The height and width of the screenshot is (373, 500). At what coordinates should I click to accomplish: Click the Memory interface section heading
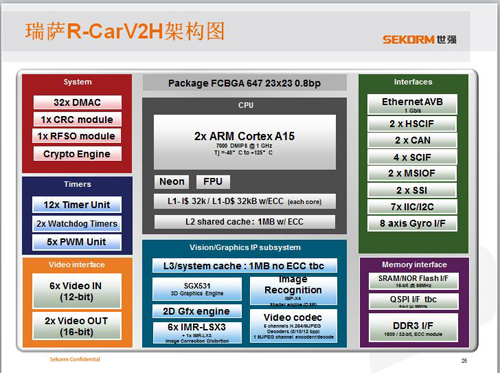414,265
